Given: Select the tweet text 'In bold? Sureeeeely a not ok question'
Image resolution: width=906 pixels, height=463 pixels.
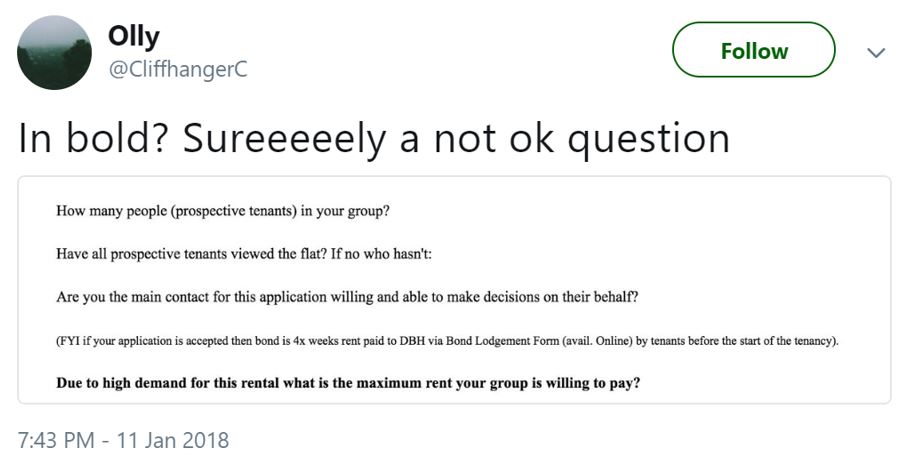Looking at the screenshot, I should (x=374, y=139).
